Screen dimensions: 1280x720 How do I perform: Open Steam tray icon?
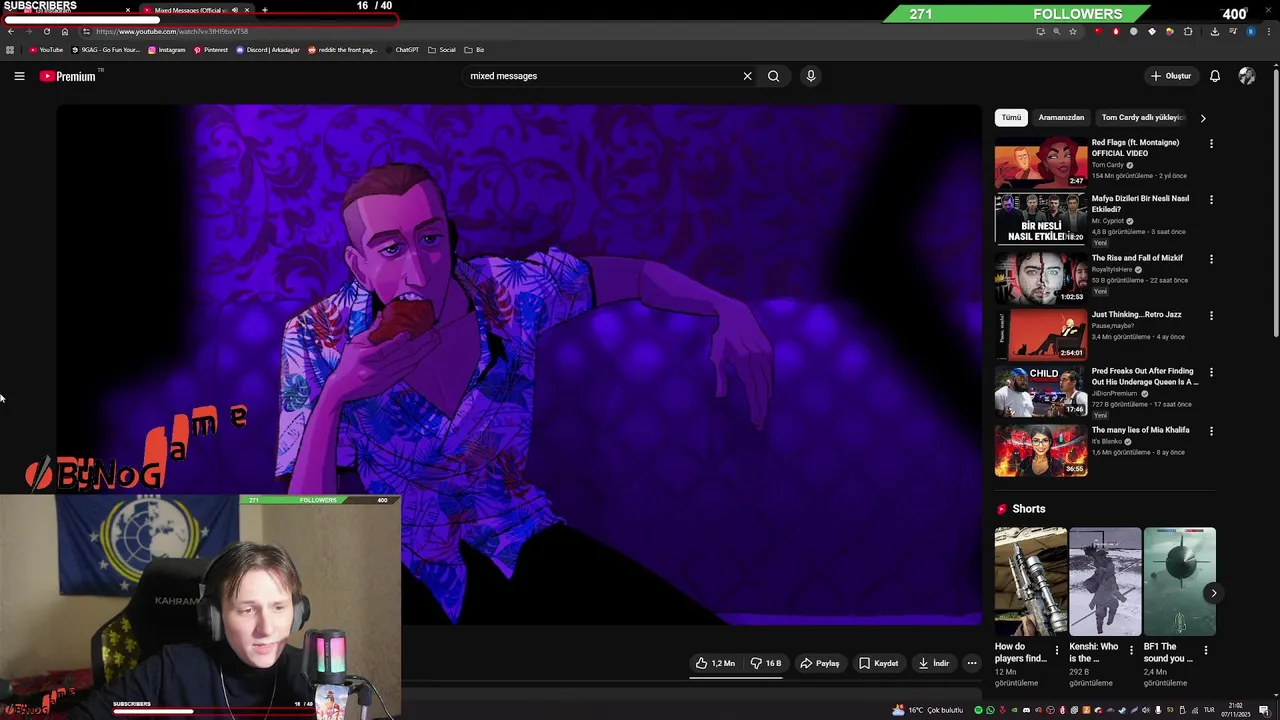(1123, 710)
